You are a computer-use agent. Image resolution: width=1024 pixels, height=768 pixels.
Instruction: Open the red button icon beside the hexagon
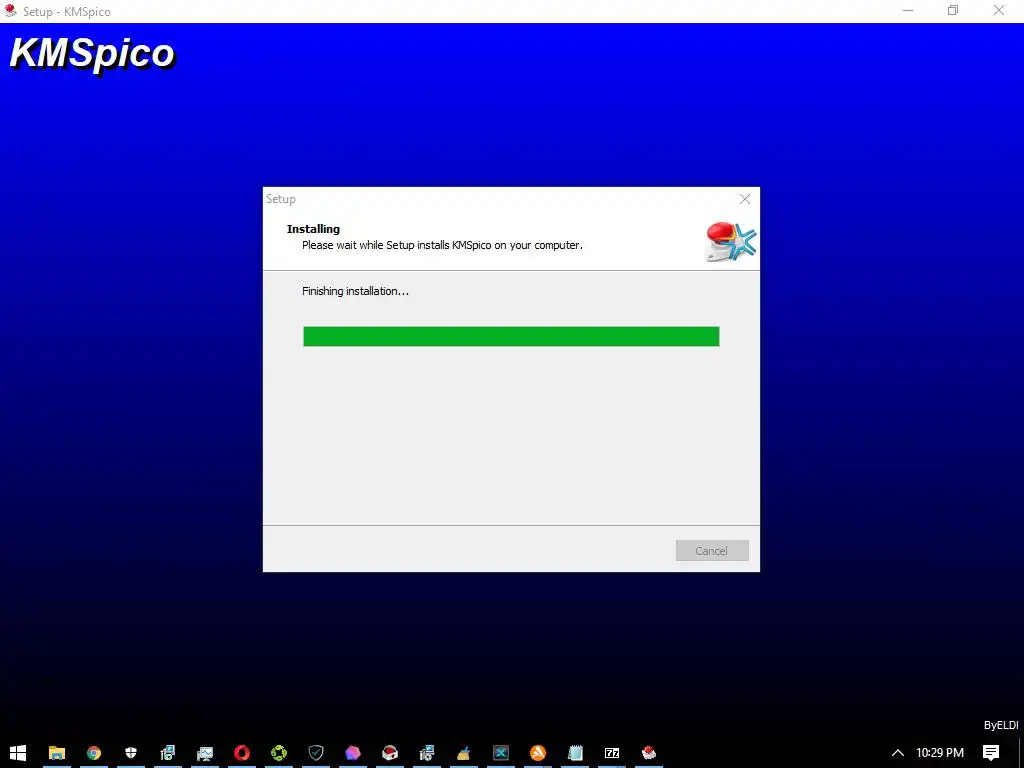[390, 752]
